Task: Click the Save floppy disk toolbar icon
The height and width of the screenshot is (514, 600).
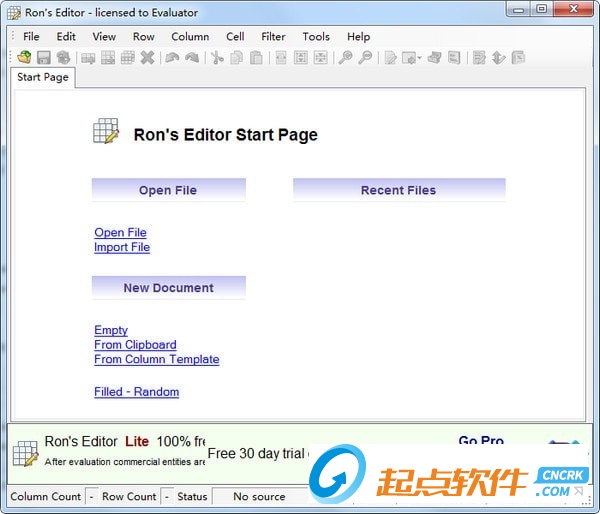Action: 44,58
